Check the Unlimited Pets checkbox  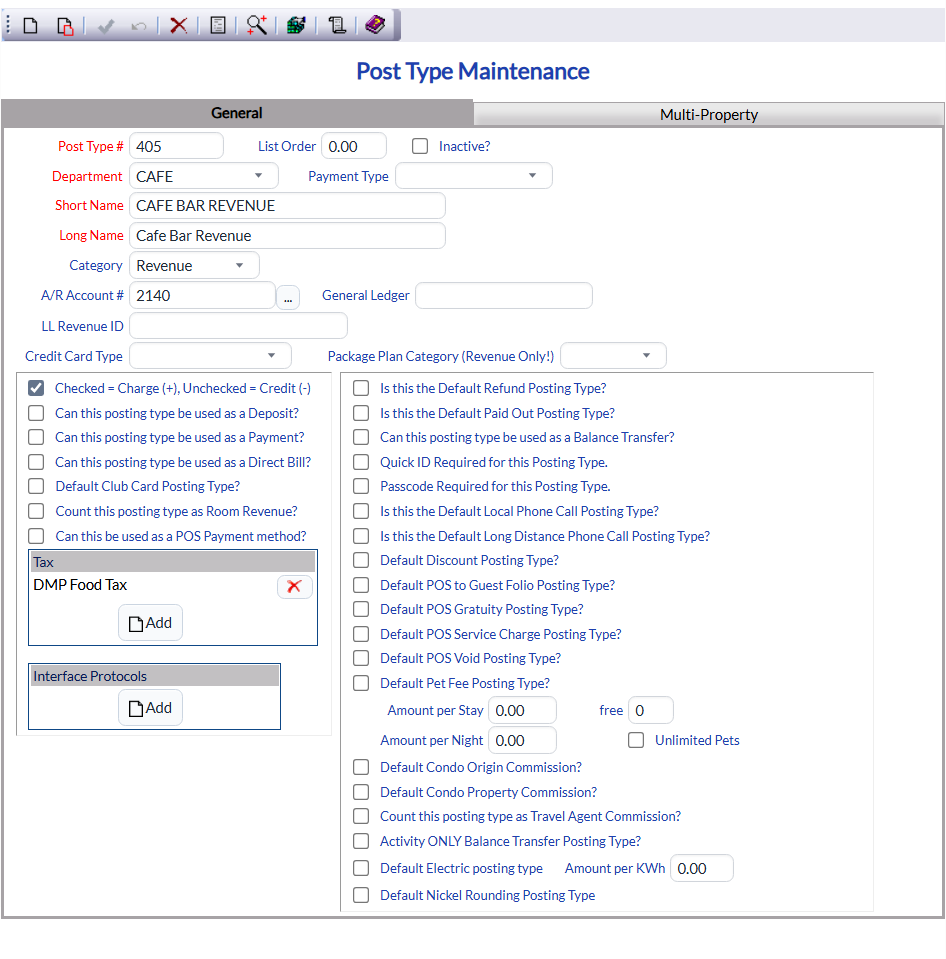[x=636, y=741]
